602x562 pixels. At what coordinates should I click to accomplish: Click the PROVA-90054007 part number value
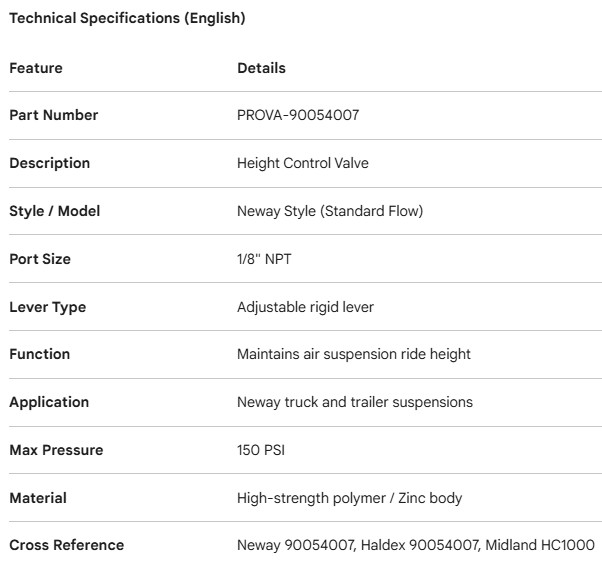tap(298, 115)
